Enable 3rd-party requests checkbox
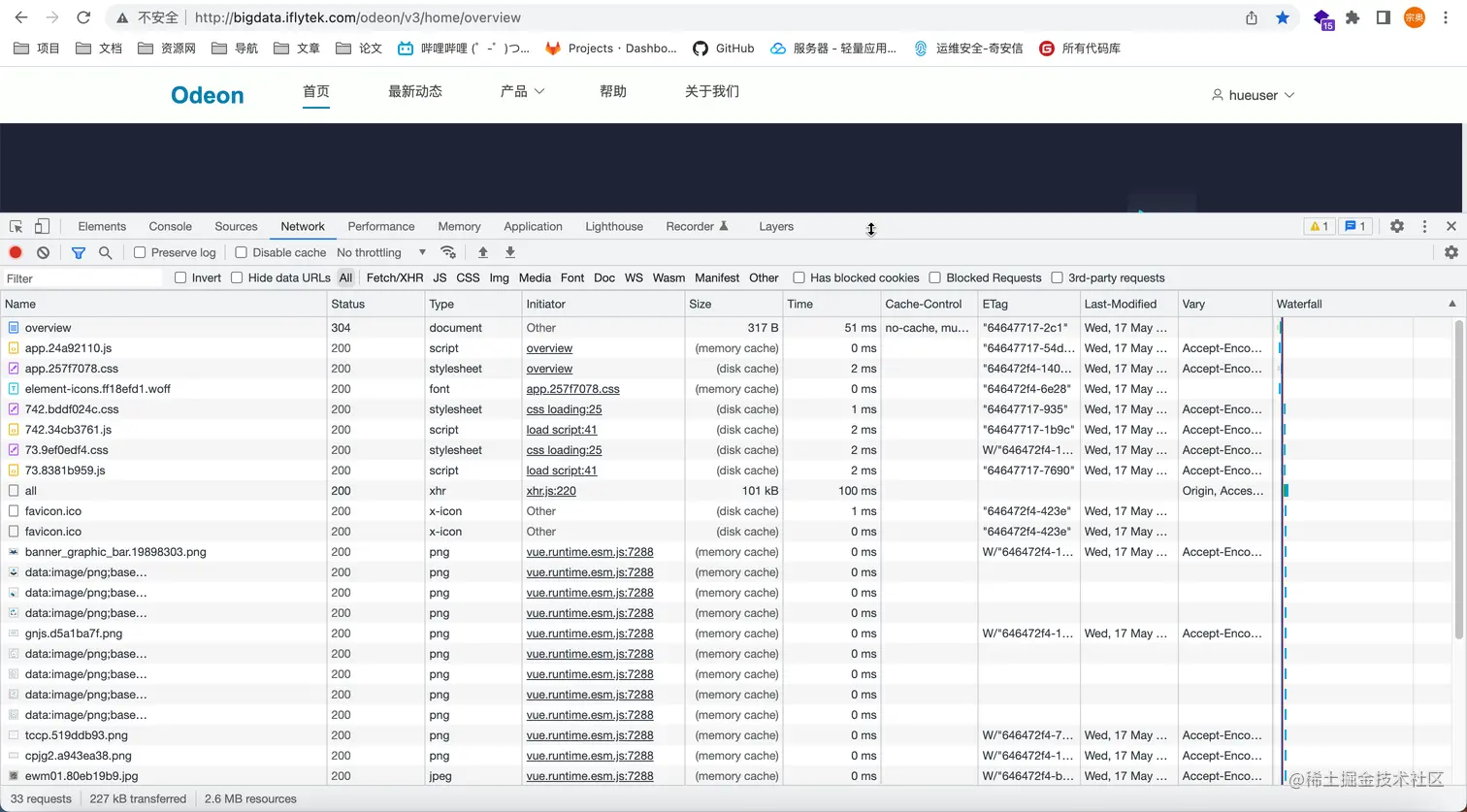The height and width of the screenshot is (812, 1467). (x=1057, y=277)
